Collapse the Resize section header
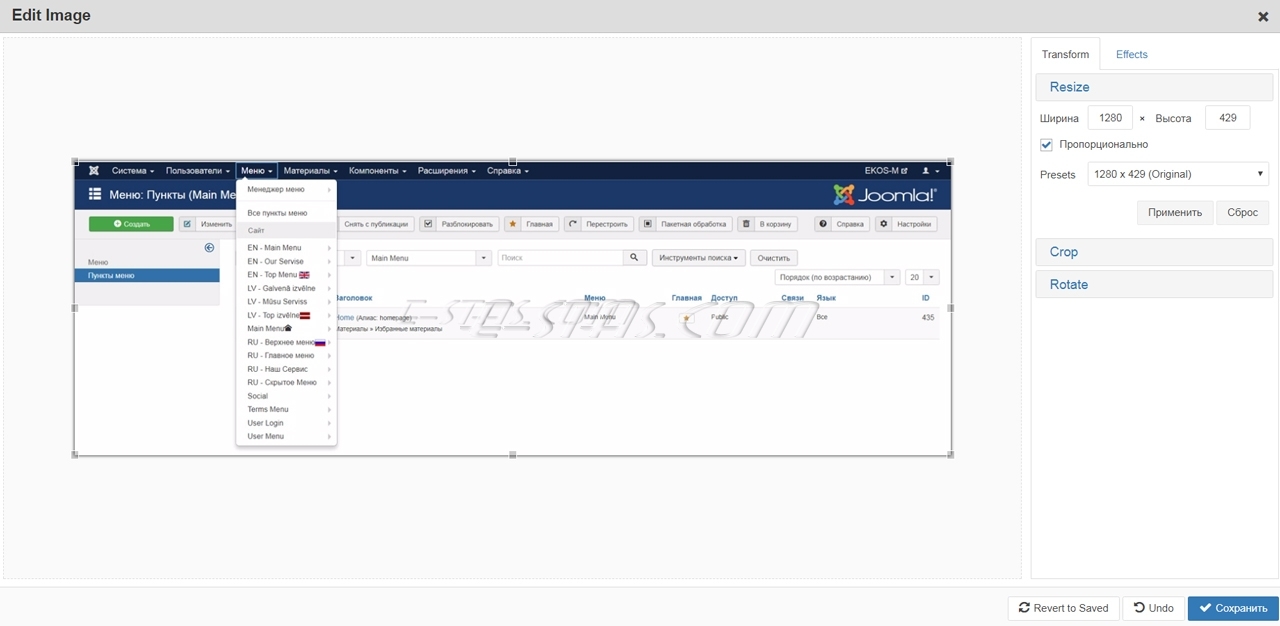 point(1154,87)
